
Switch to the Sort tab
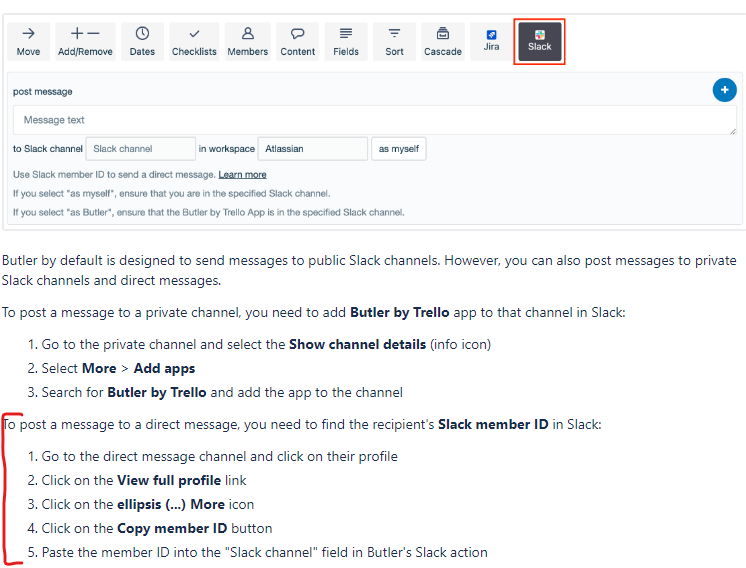click(394, 41)
